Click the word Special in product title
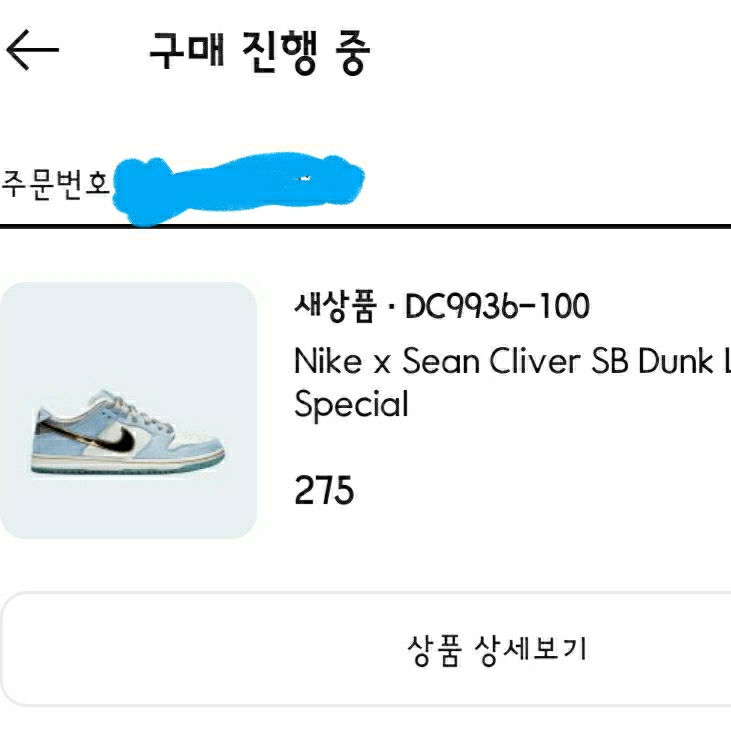The height and width of the screenshot is (731, 731). tap(352, 405)
